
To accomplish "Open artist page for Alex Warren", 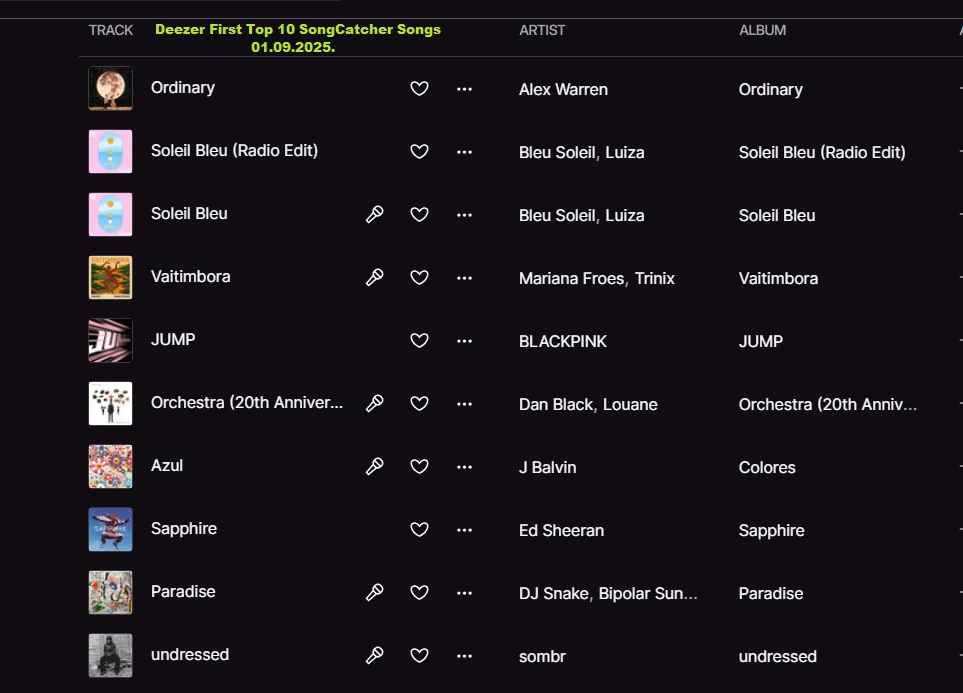I will pos(563,89).
